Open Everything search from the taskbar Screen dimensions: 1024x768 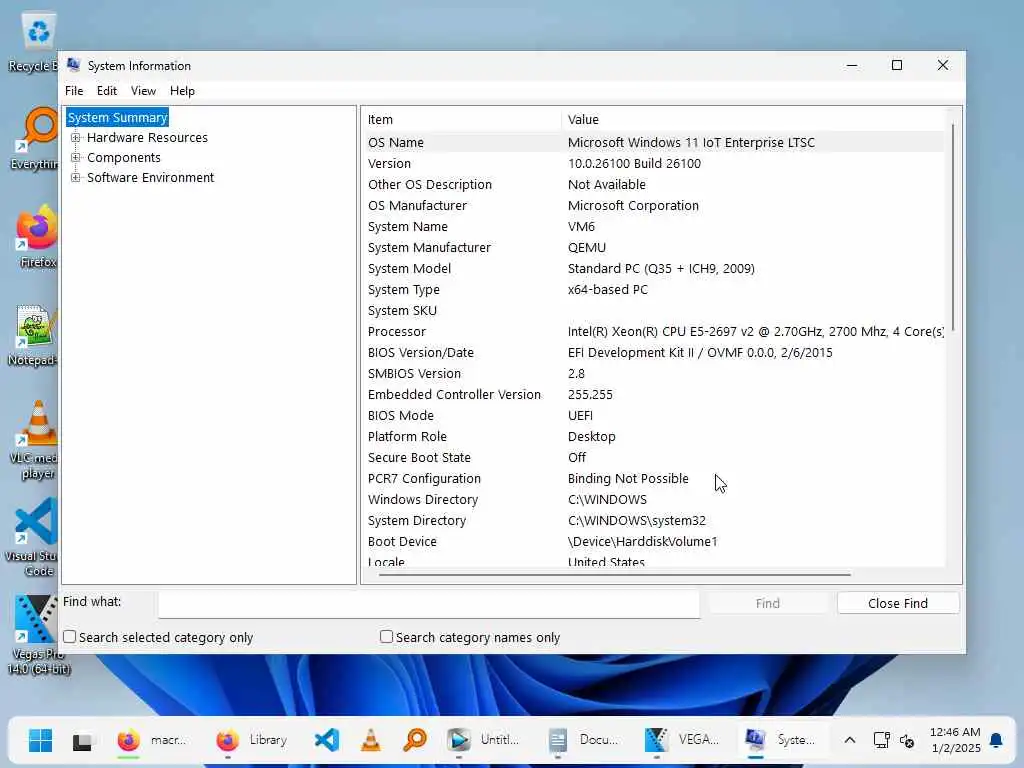coord(415,740)
